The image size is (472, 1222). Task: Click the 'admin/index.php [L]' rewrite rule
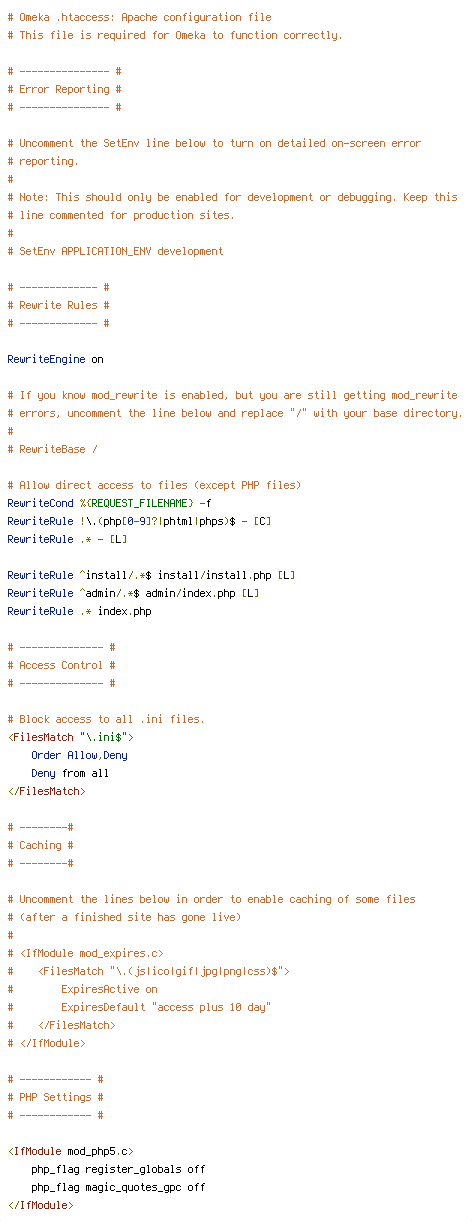click(133, 593)
